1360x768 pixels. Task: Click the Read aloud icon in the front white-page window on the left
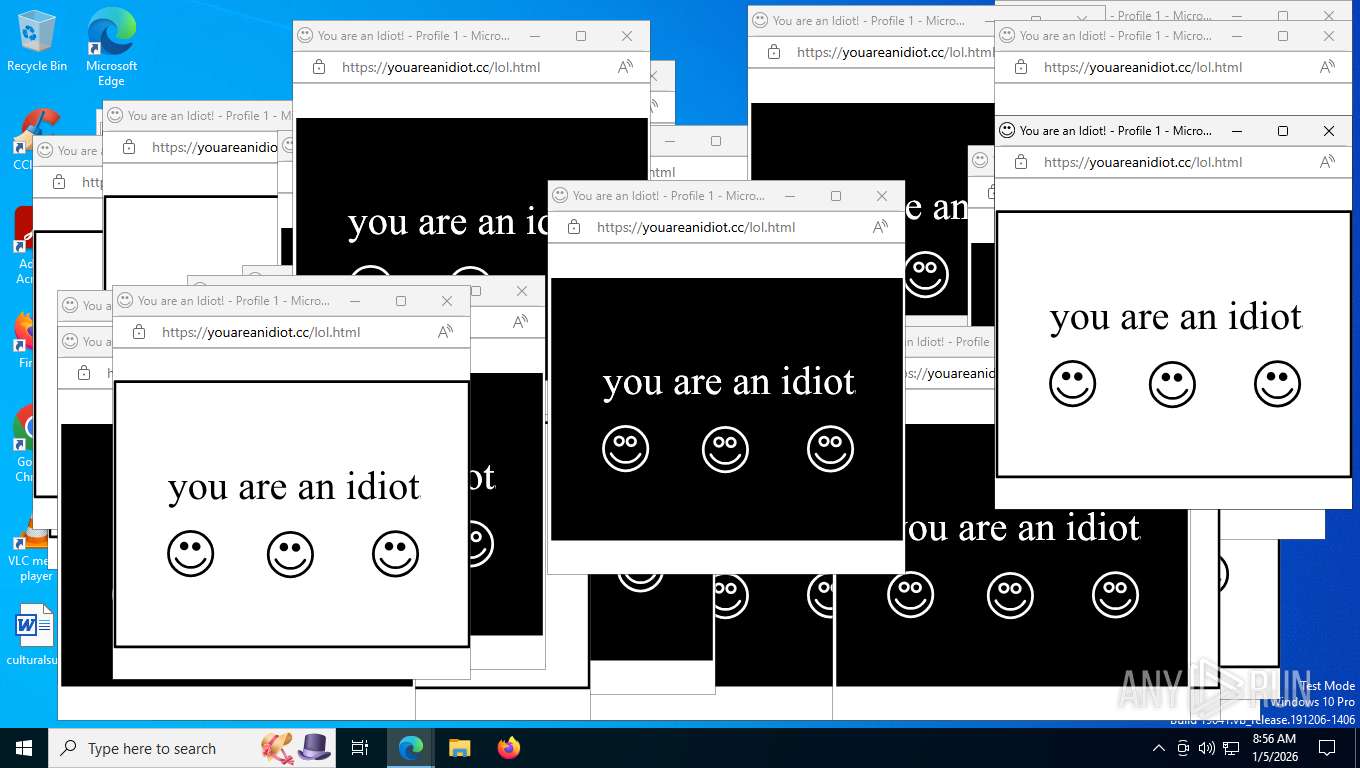pos(445,332)
